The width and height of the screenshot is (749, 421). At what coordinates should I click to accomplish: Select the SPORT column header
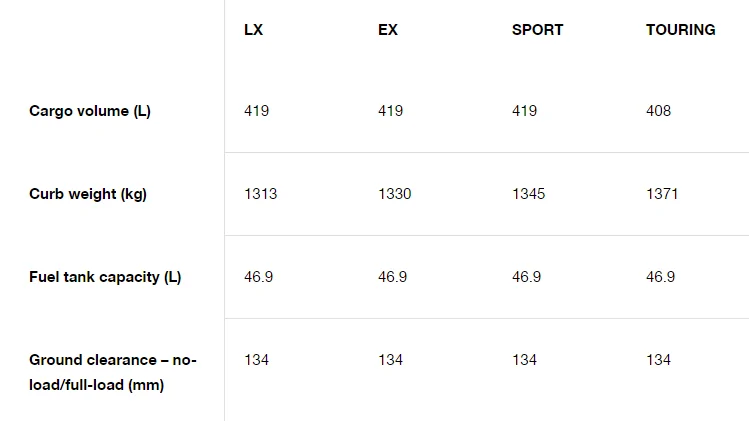click(x=537, y=30)
